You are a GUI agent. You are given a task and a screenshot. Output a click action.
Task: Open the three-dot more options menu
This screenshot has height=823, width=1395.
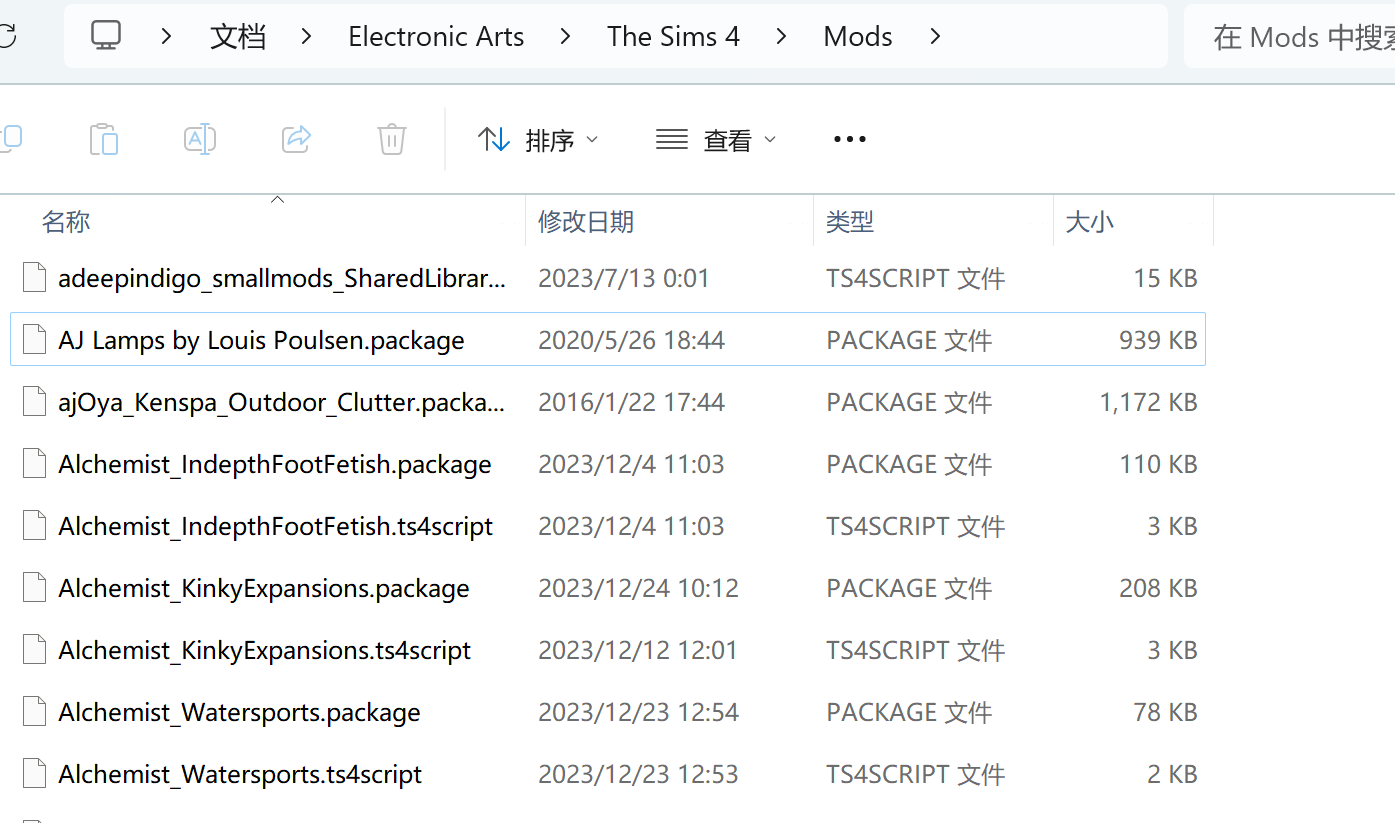click(849, 139)
